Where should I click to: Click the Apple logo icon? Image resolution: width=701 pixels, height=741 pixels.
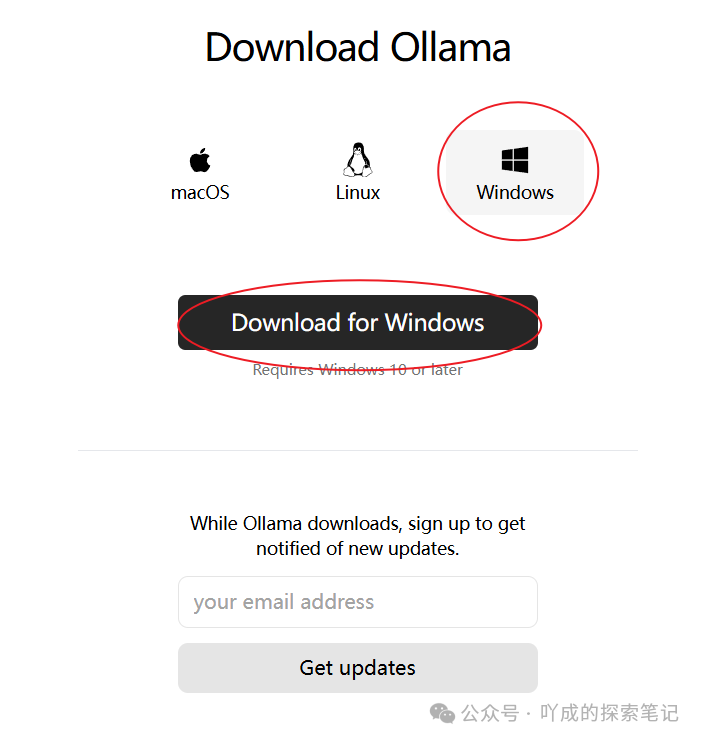click(200, 160)
